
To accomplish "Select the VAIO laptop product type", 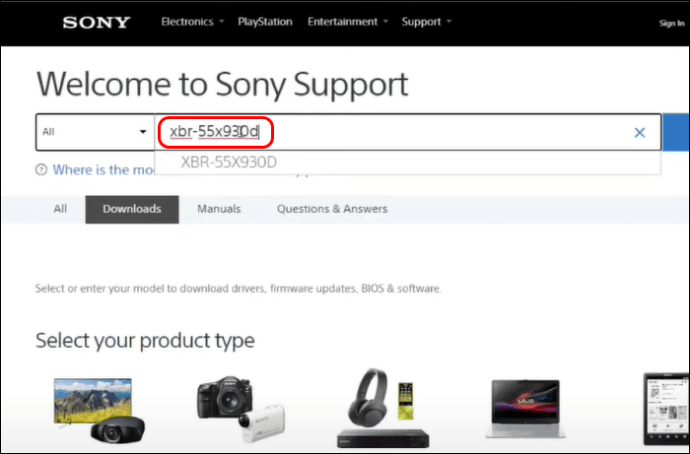I will 525,409.
